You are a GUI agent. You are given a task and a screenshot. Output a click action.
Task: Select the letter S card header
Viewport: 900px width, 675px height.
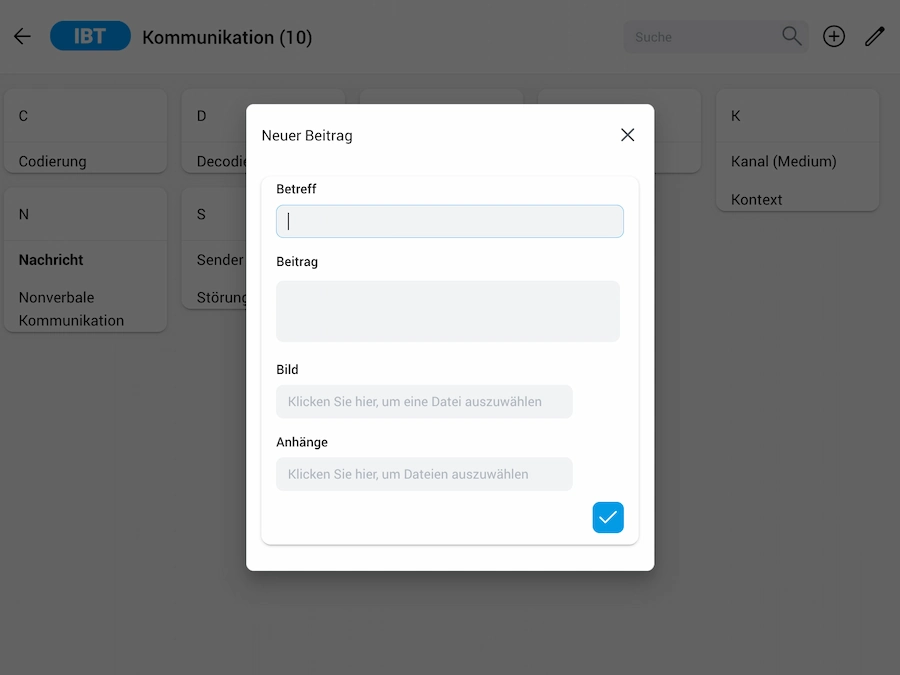tap(214, 214)
